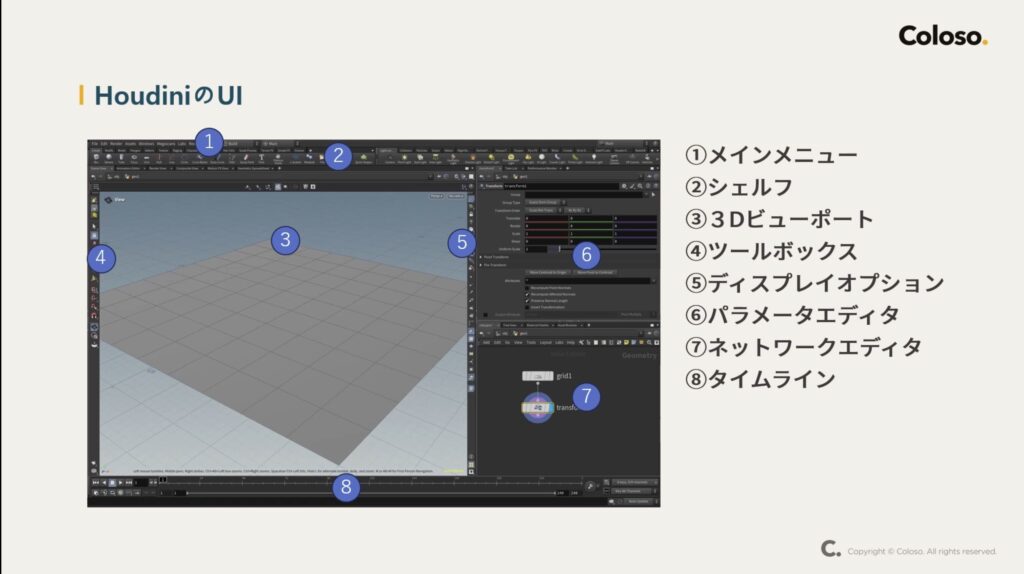Toggle Preserve Normal Length checkbox
1024x574 pixels.
(528, 300)
